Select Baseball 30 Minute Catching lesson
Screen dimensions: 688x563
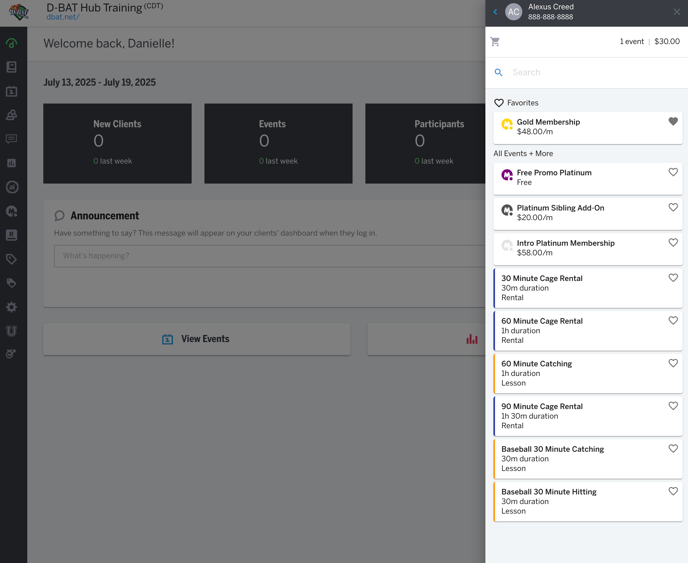[x=588, y=459]
